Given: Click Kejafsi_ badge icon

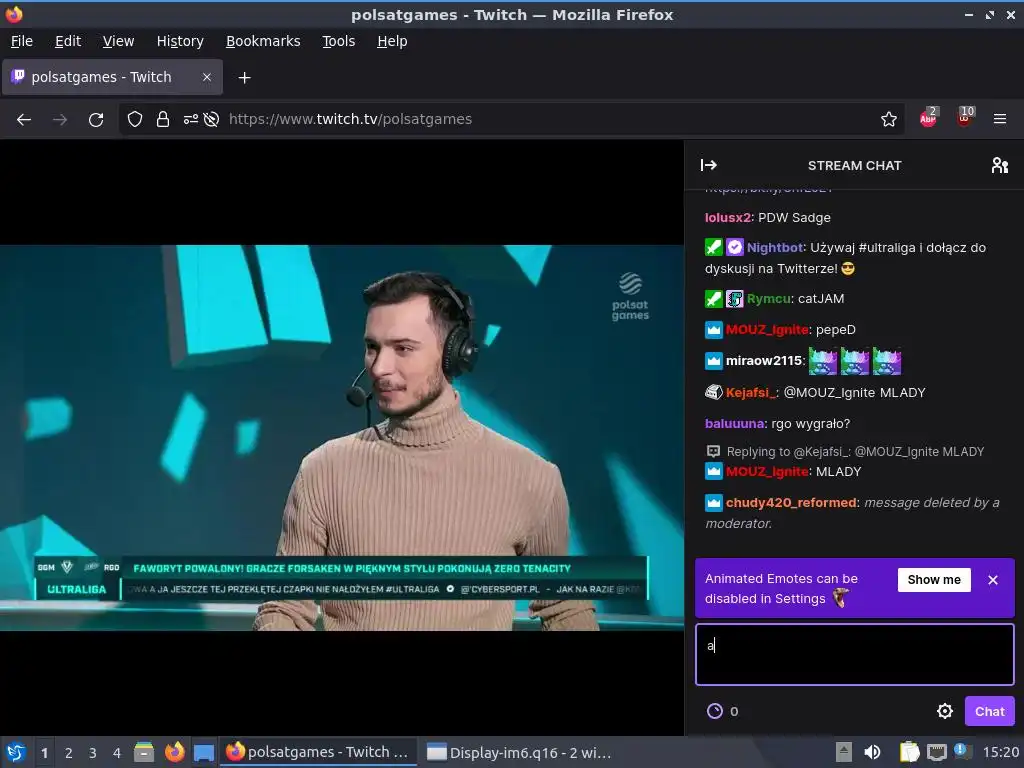Looking at the screenshot, I should [714, 392].
